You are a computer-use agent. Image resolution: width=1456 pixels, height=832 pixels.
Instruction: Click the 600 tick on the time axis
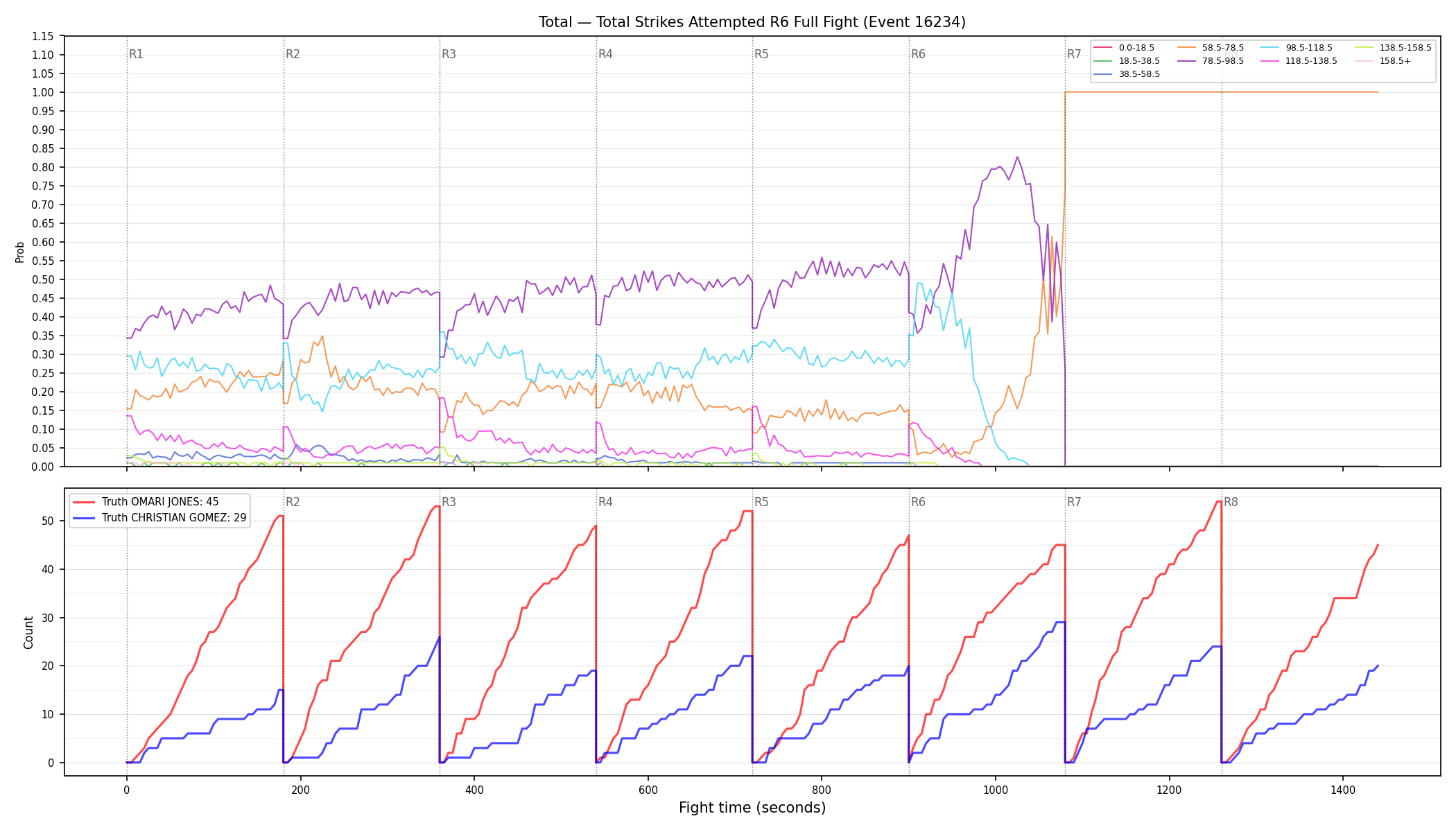pyautogui.click(x=648, y=789)
